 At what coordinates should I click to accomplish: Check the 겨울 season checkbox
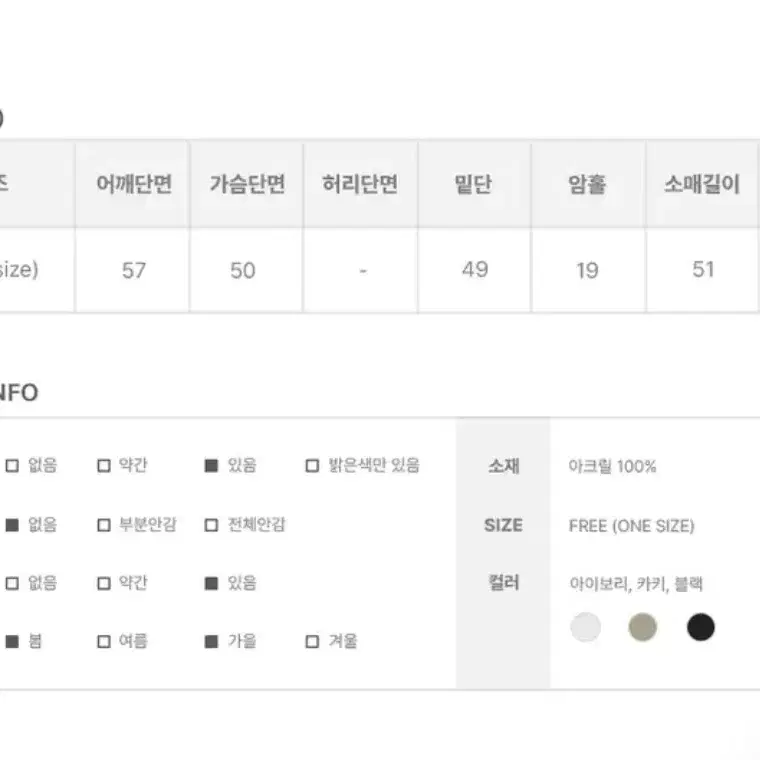click(x=312, y=642)
